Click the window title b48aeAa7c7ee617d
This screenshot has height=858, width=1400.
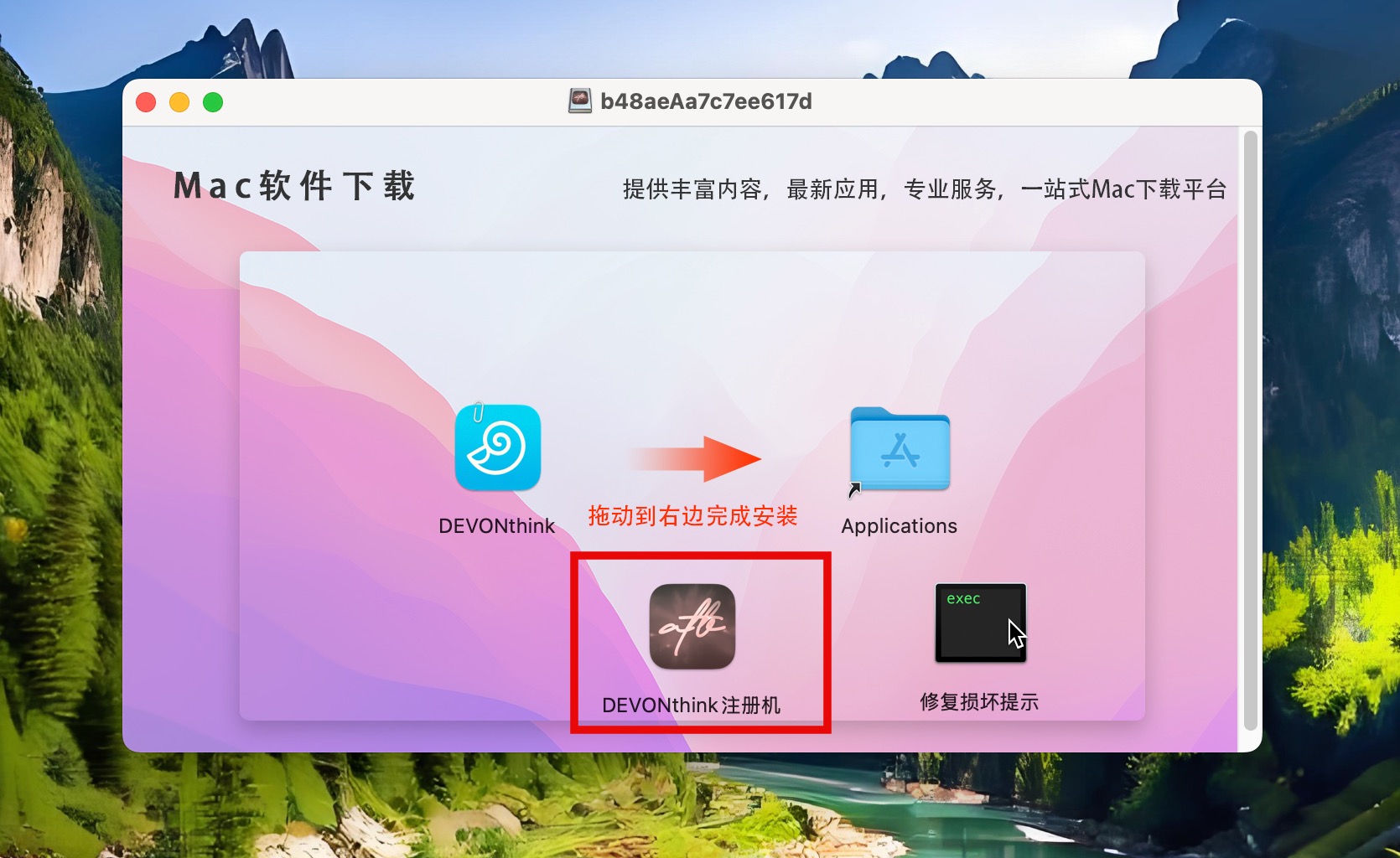[x=706, y=101]
